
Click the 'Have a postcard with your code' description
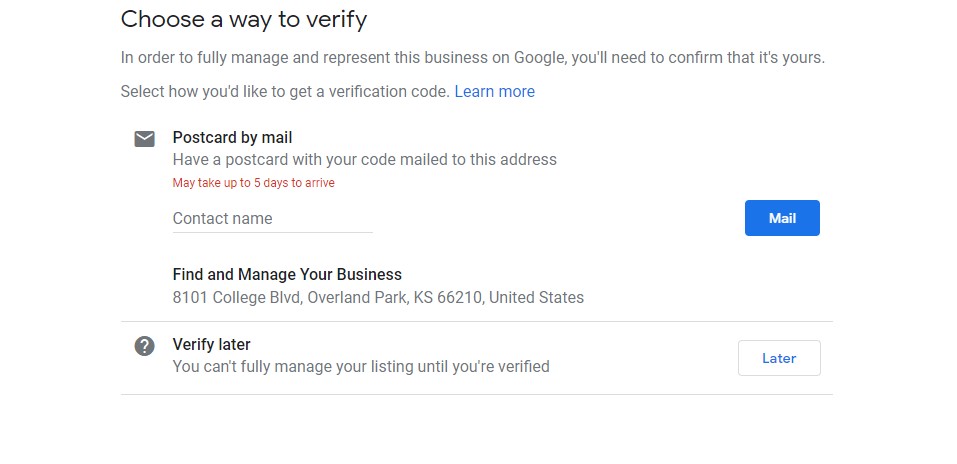[364, 160]
